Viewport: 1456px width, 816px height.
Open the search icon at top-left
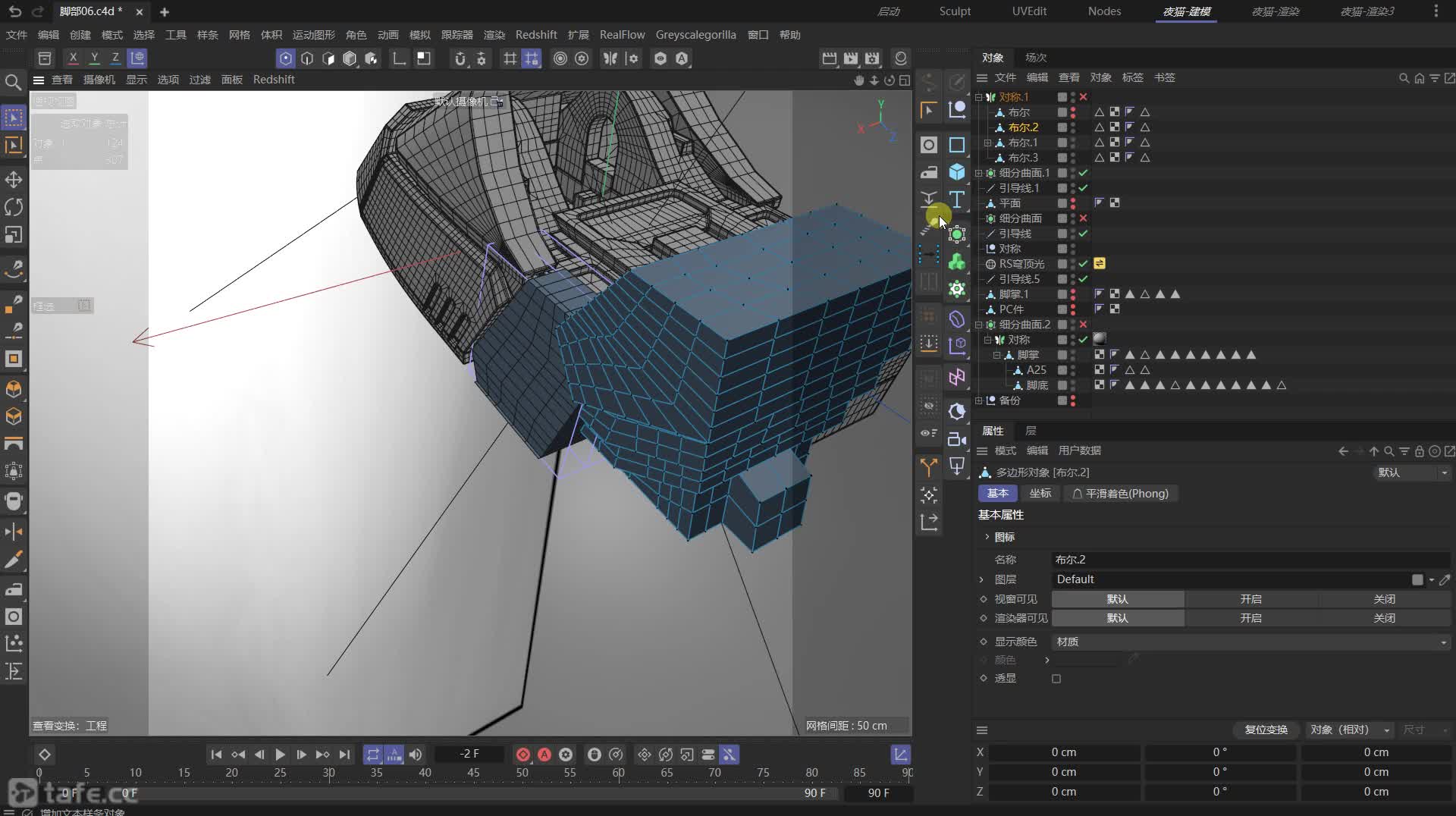[13, 82]
